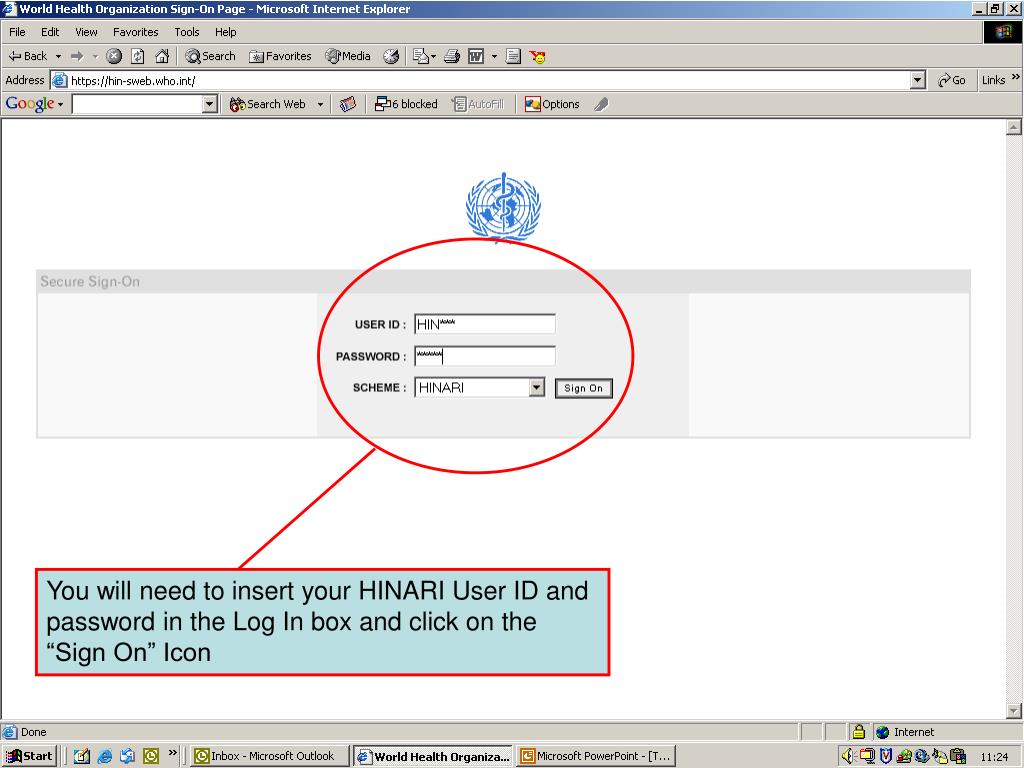Click the Sign On button
Screen dimensions: 1024x768
tap(584, 388)
